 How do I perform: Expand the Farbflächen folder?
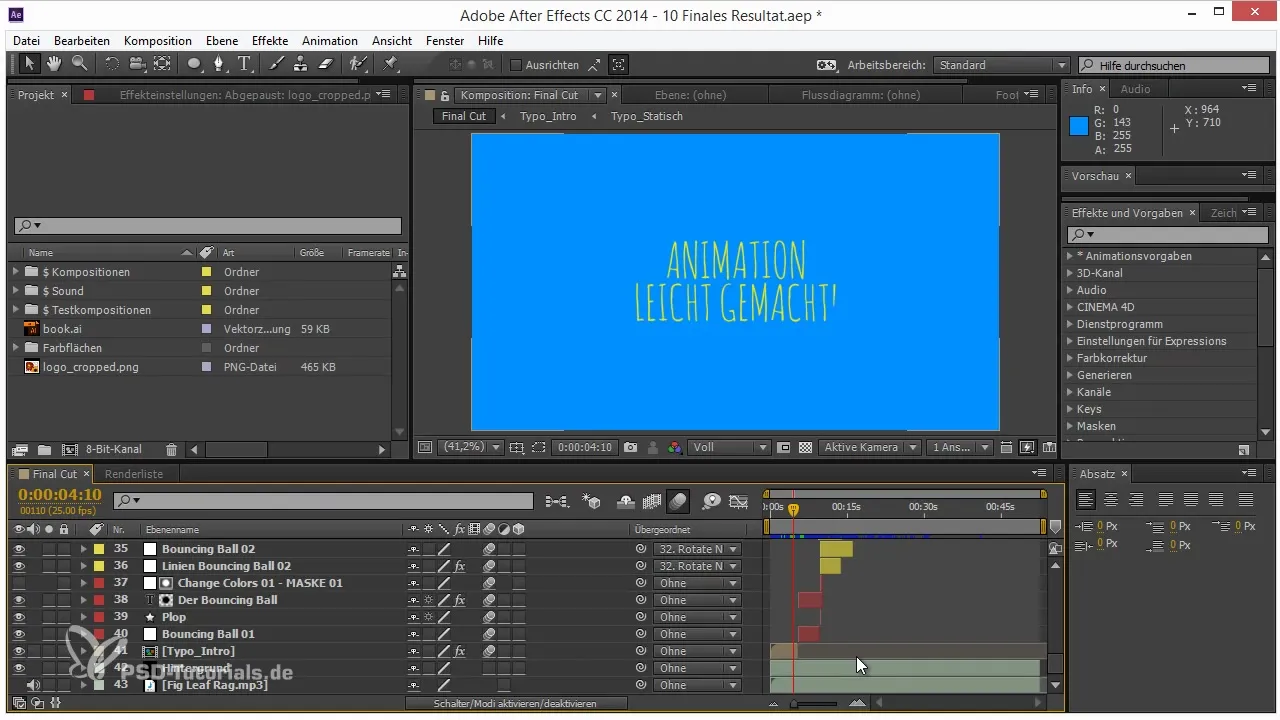pyautogui.click(x=15, y=348)
